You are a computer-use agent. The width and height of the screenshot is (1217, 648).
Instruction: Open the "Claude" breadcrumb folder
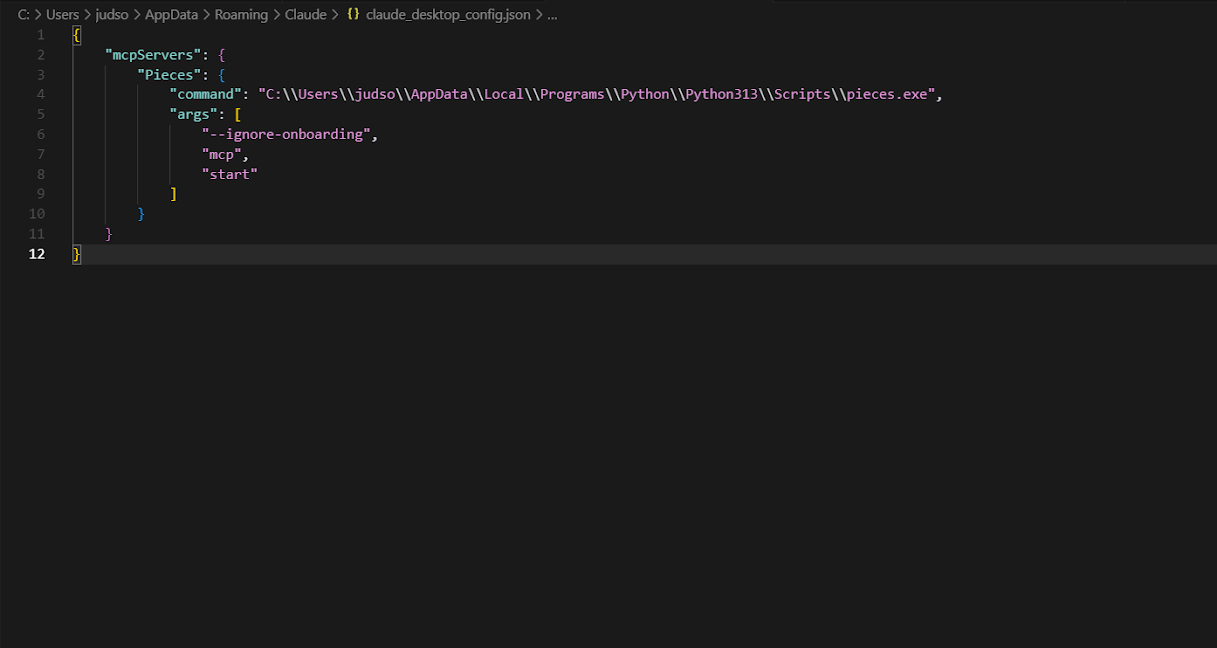coord(306,15)
